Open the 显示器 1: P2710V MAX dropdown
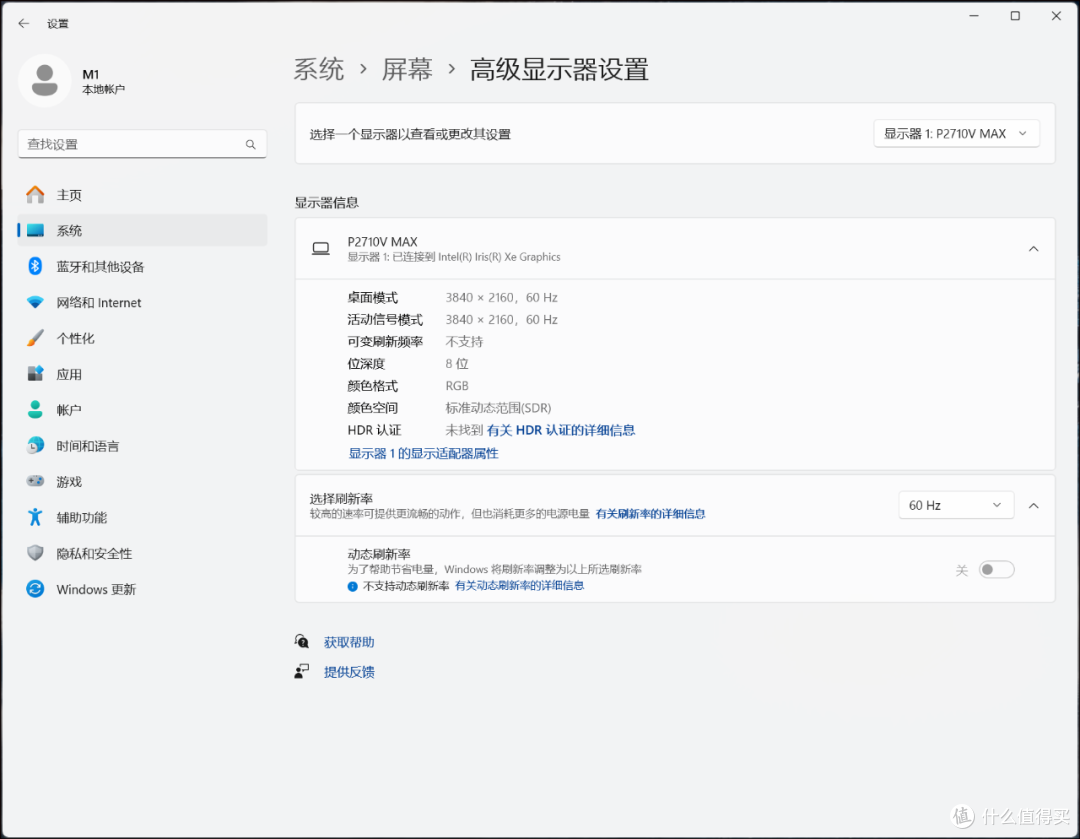 pyautogui.click(x=956, y=134)
